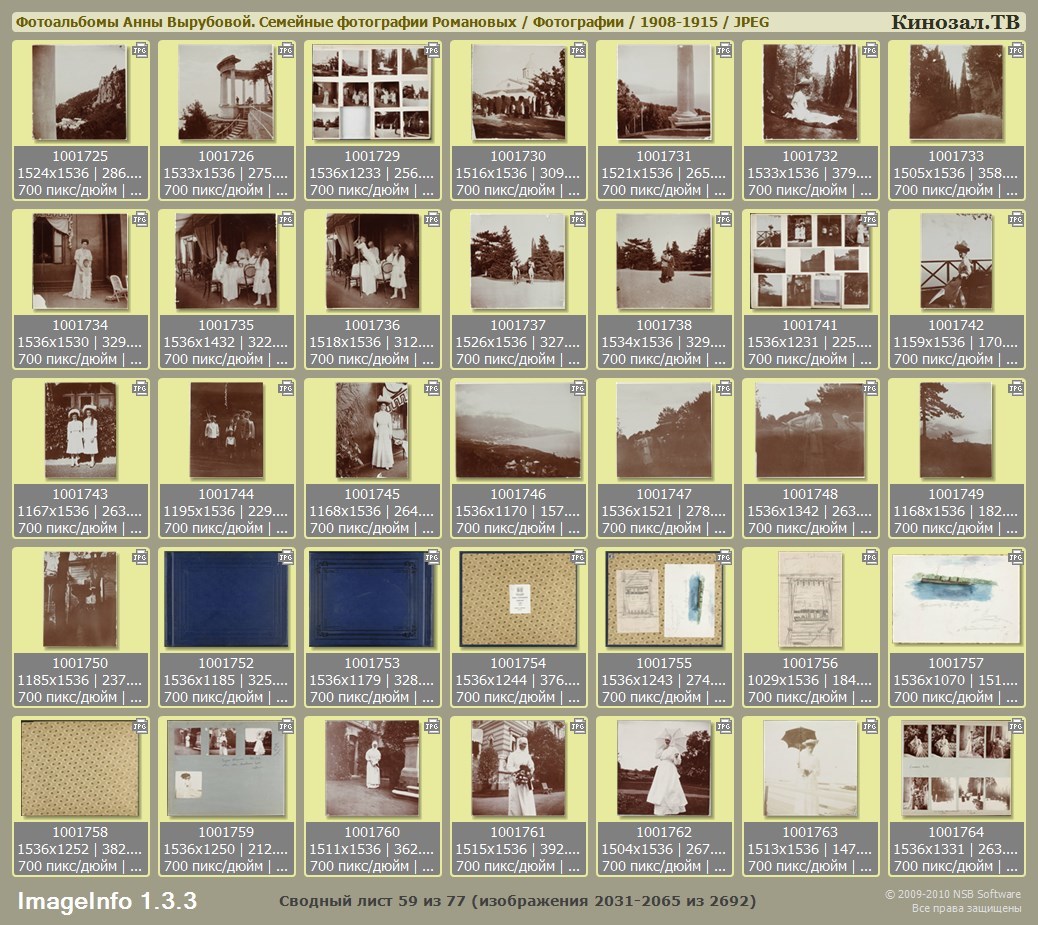Click the JPG icon on thumbnail 1001742
The image size is (1038, 925).
click(1016, 219)
